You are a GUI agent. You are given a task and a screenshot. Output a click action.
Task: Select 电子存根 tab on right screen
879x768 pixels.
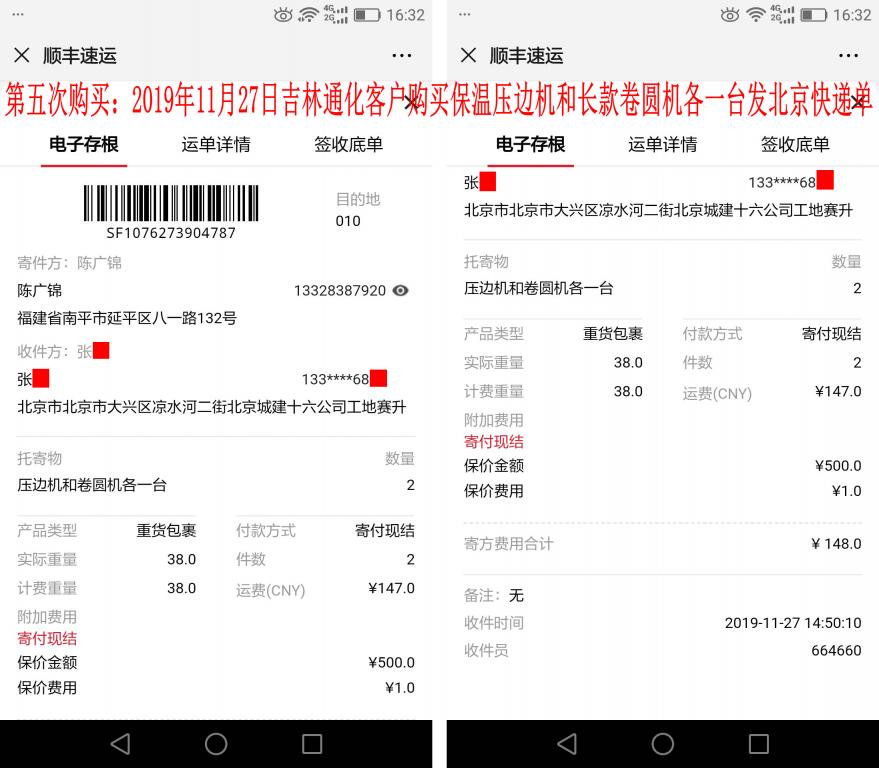point(530,145)
